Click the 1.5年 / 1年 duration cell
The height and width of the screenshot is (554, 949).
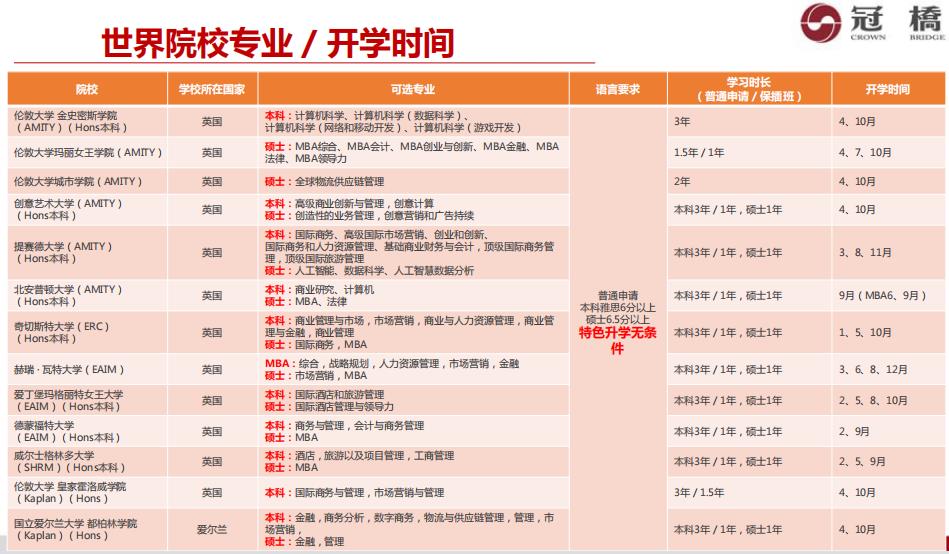[x=749, y=153]
